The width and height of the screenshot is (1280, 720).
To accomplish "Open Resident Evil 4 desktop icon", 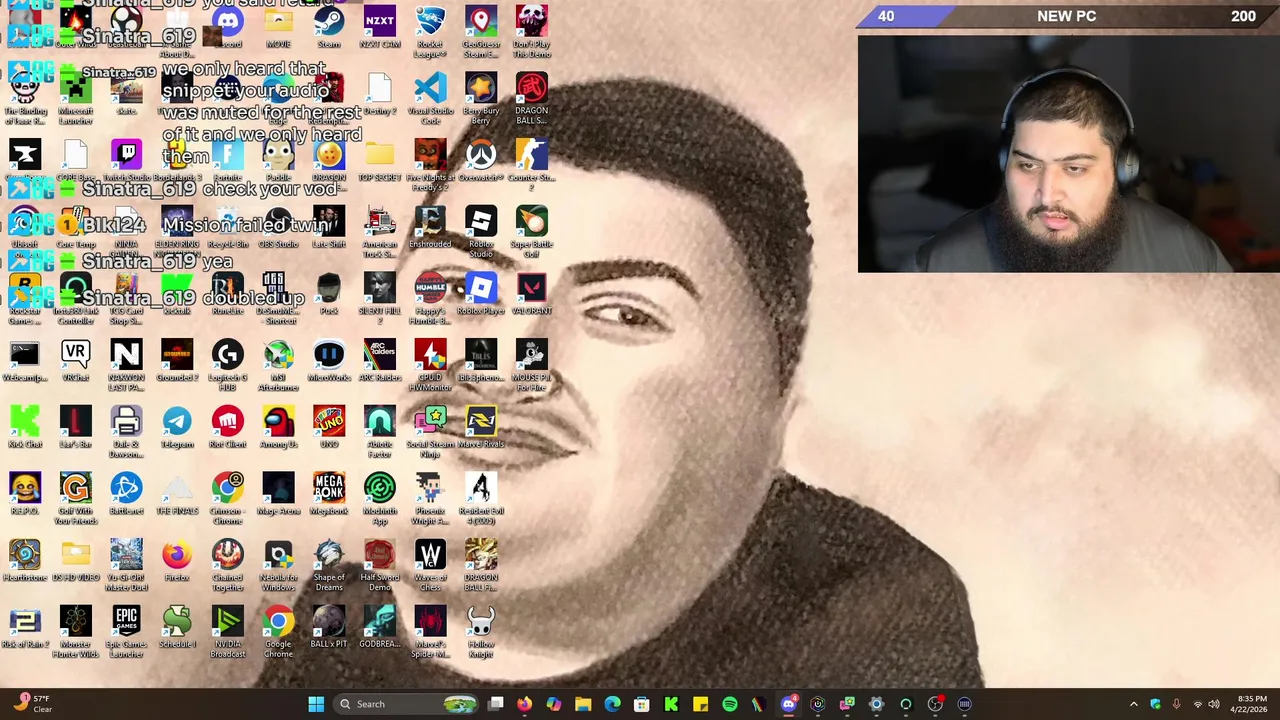I will pyautogui.click(x=481, y=498).
